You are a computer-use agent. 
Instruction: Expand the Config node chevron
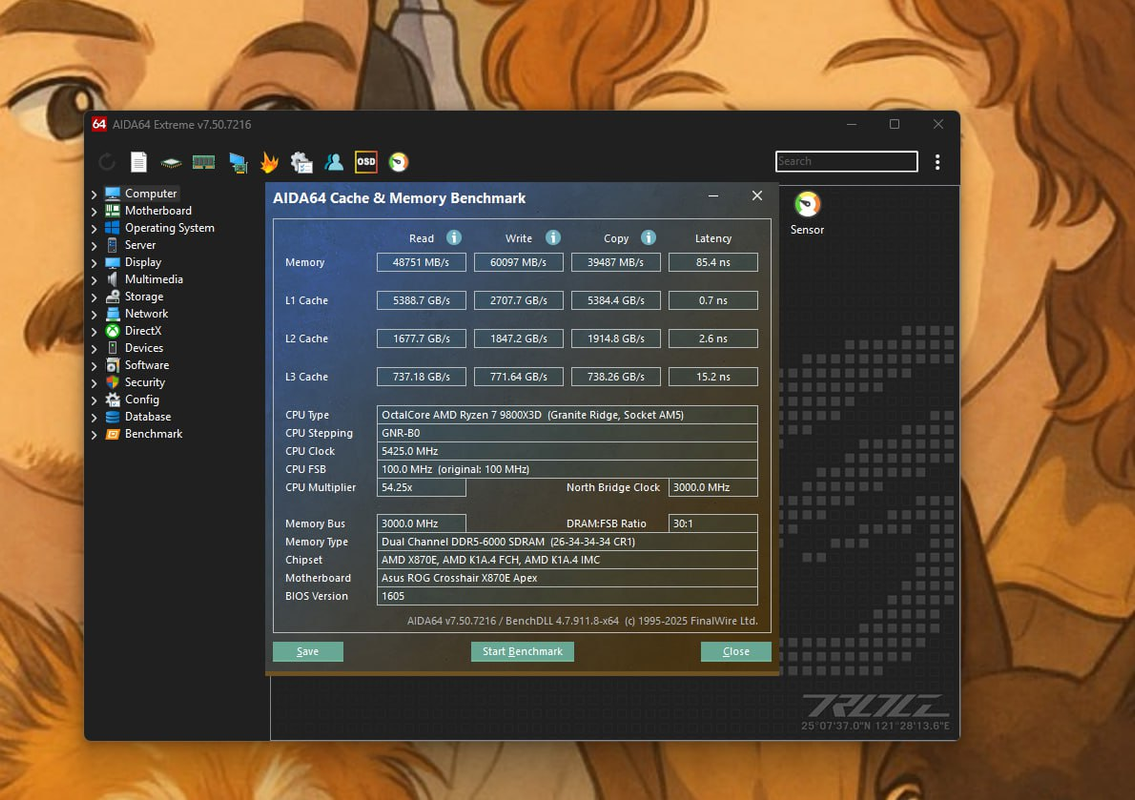click(x=94, y=400)
